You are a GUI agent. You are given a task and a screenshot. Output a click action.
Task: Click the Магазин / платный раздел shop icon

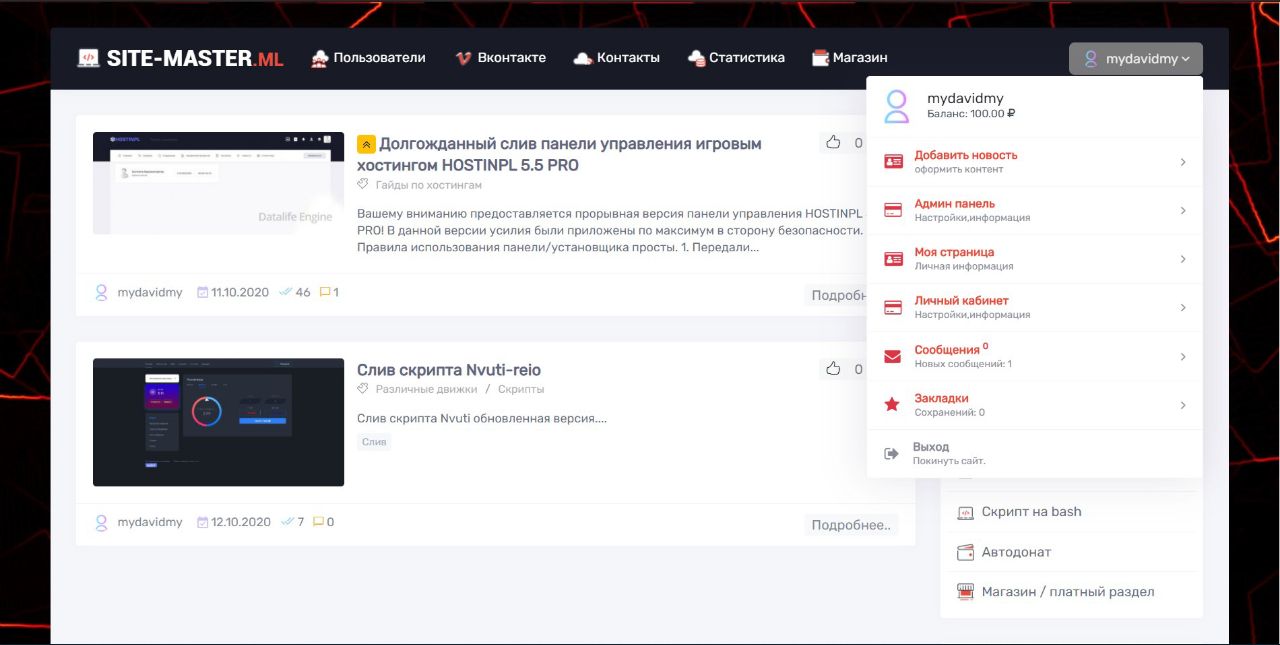[965, 592]
